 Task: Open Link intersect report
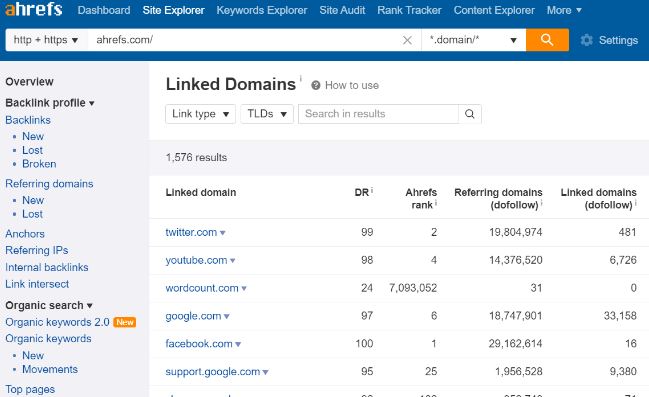click(37, 284)
